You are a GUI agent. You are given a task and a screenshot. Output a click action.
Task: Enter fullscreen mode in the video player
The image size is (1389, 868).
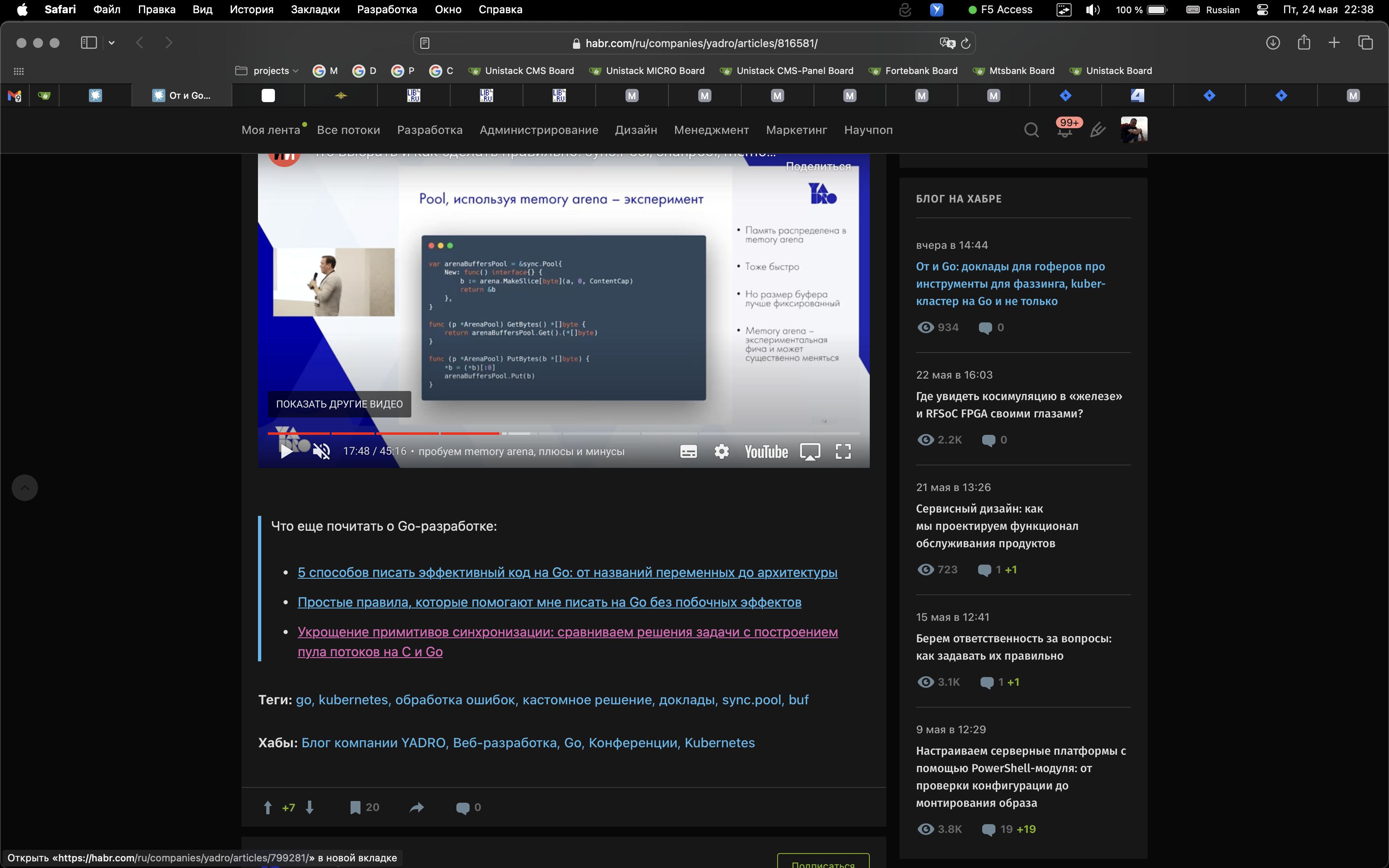(x=842, y=451)
